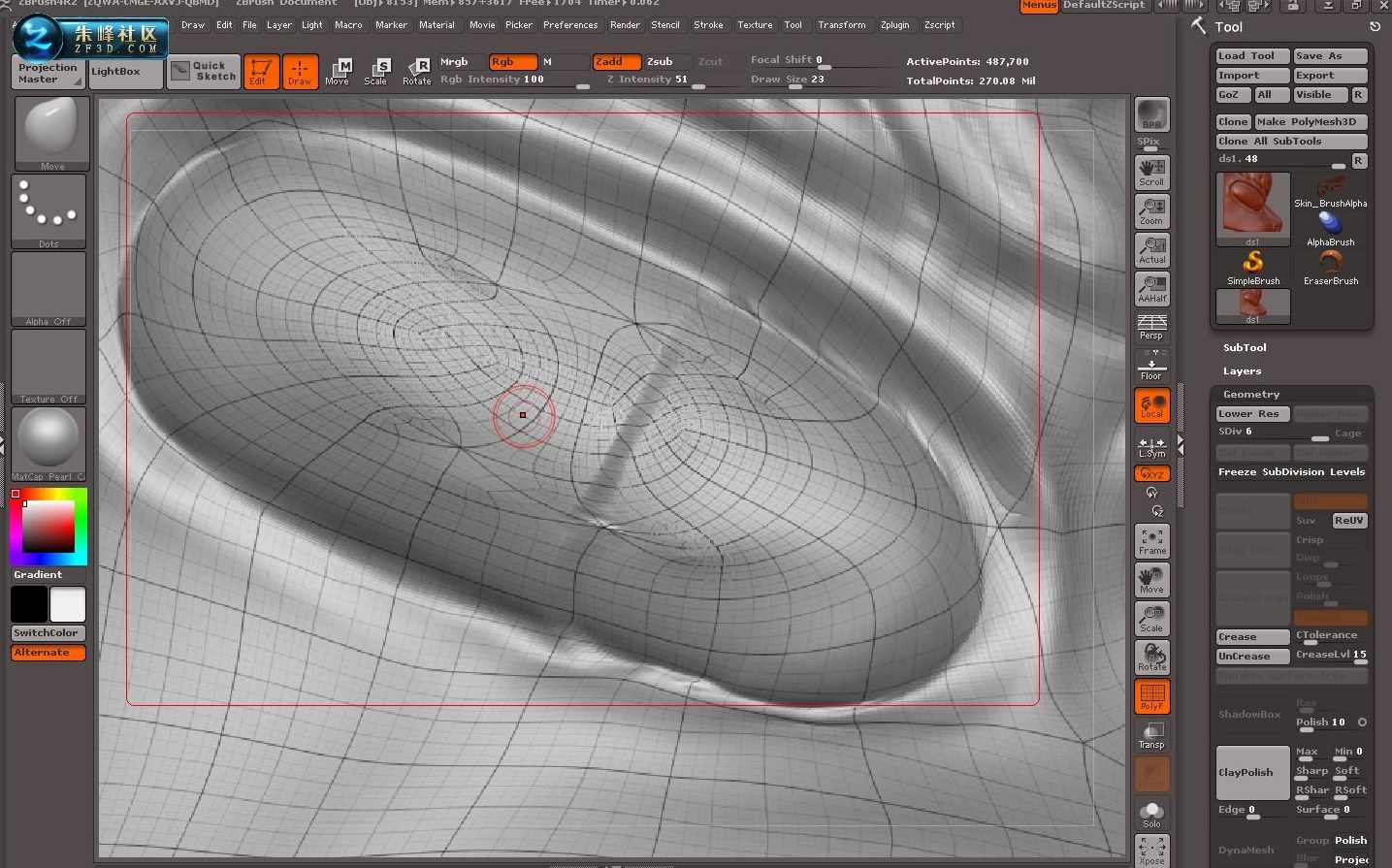
Task: Click the Make PolyMesh3D button
Action: point(1312,121)
